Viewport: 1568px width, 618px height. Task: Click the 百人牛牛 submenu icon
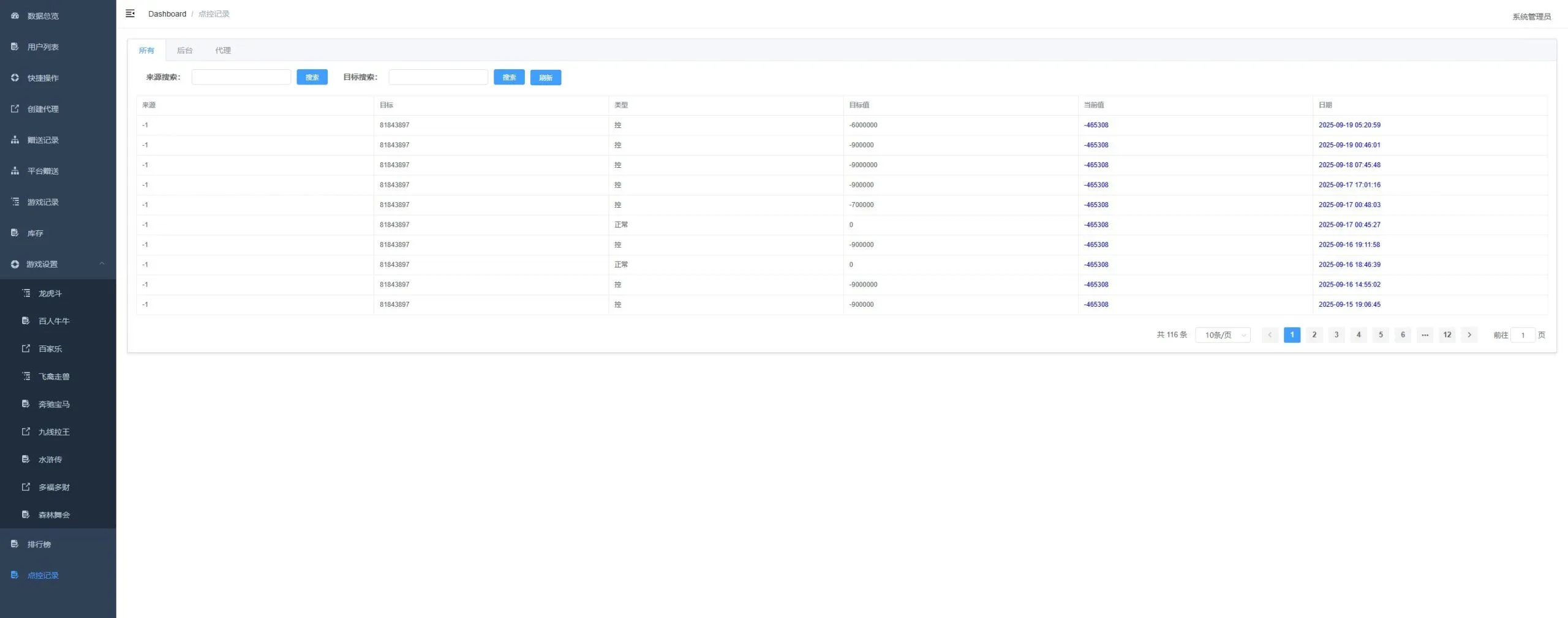(26, 321)
